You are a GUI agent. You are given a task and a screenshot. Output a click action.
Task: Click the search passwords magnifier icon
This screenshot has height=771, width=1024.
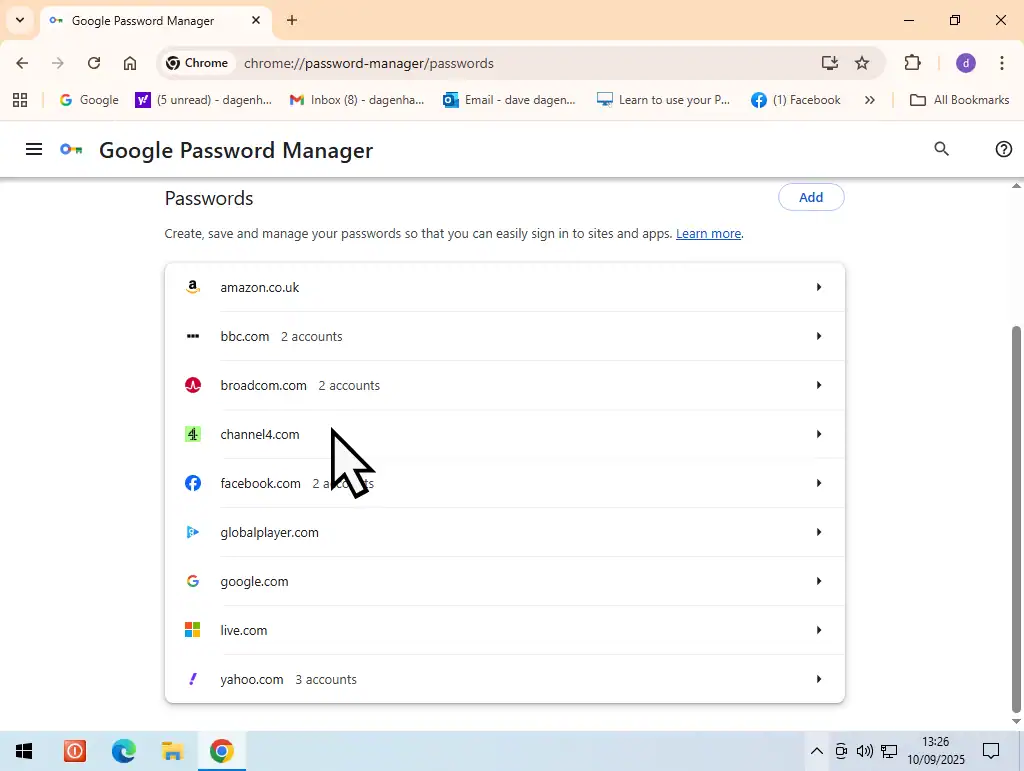click(x=941, y=149)
